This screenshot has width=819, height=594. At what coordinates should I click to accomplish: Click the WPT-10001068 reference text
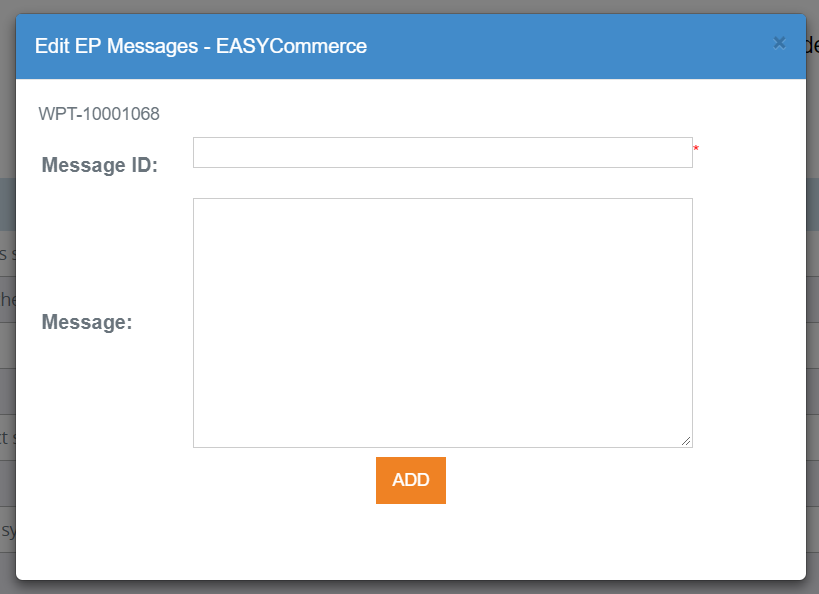click(99, 114)
